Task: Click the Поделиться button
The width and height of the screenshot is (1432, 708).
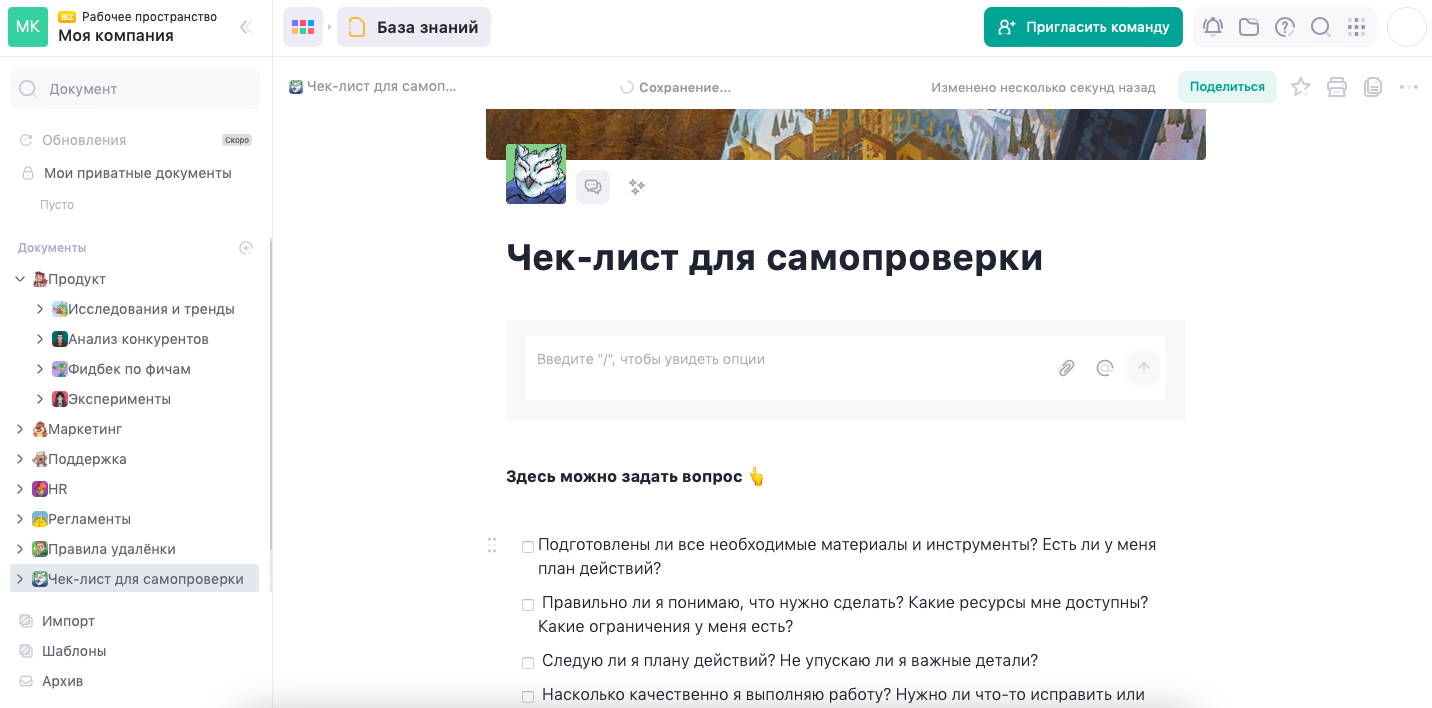Action: point(1227,87)
